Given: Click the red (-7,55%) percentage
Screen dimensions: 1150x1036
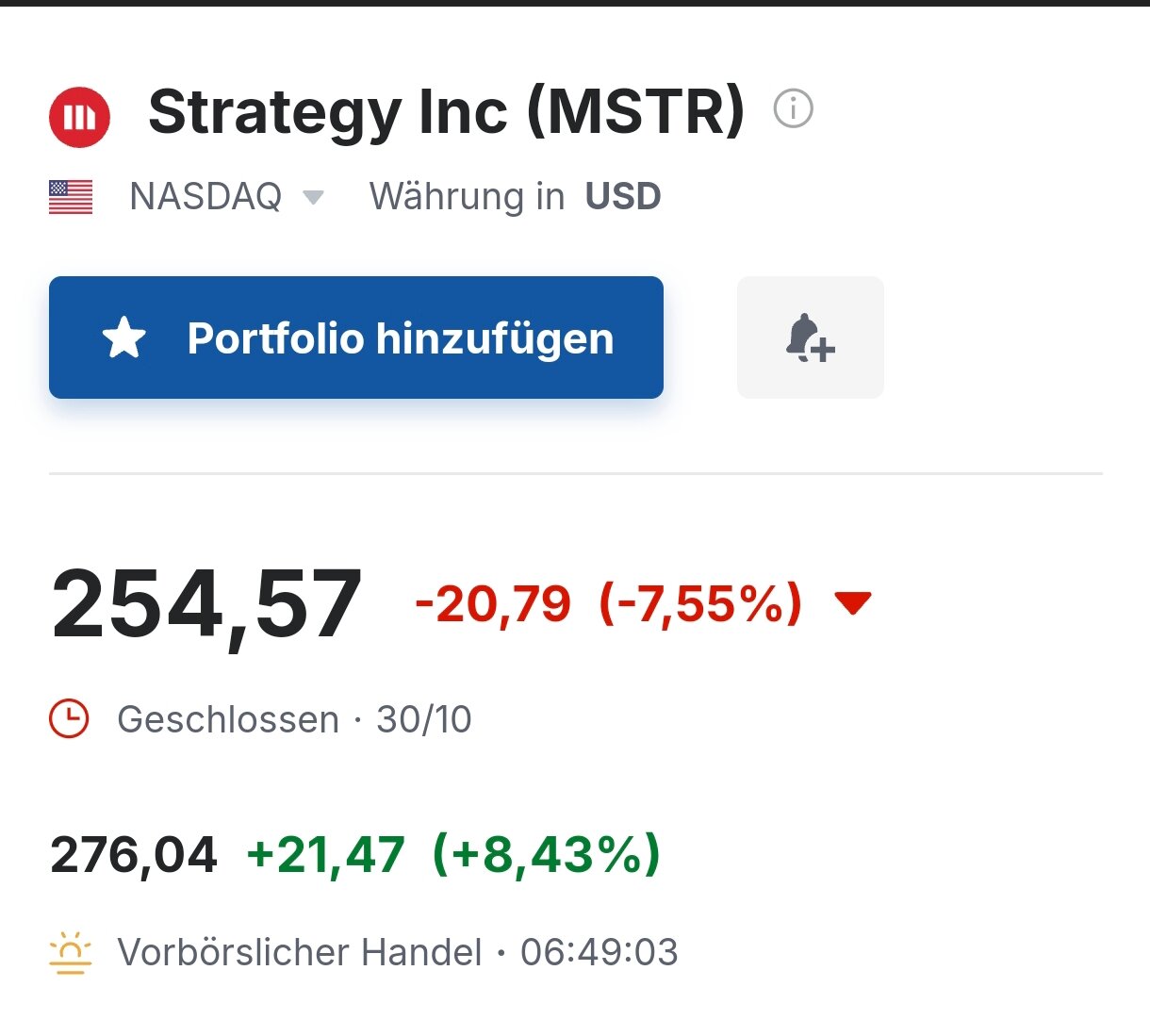Looking at the screenshot, I should 700,603.
